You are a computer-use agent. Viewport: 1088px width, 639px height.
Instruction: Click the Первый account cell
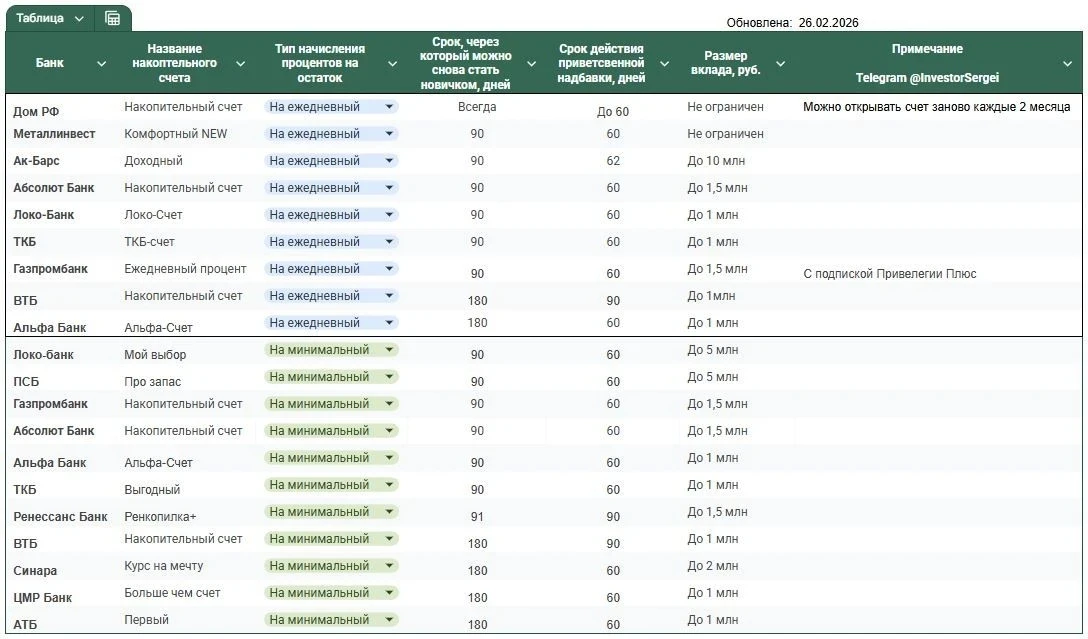tap(146, 620)
